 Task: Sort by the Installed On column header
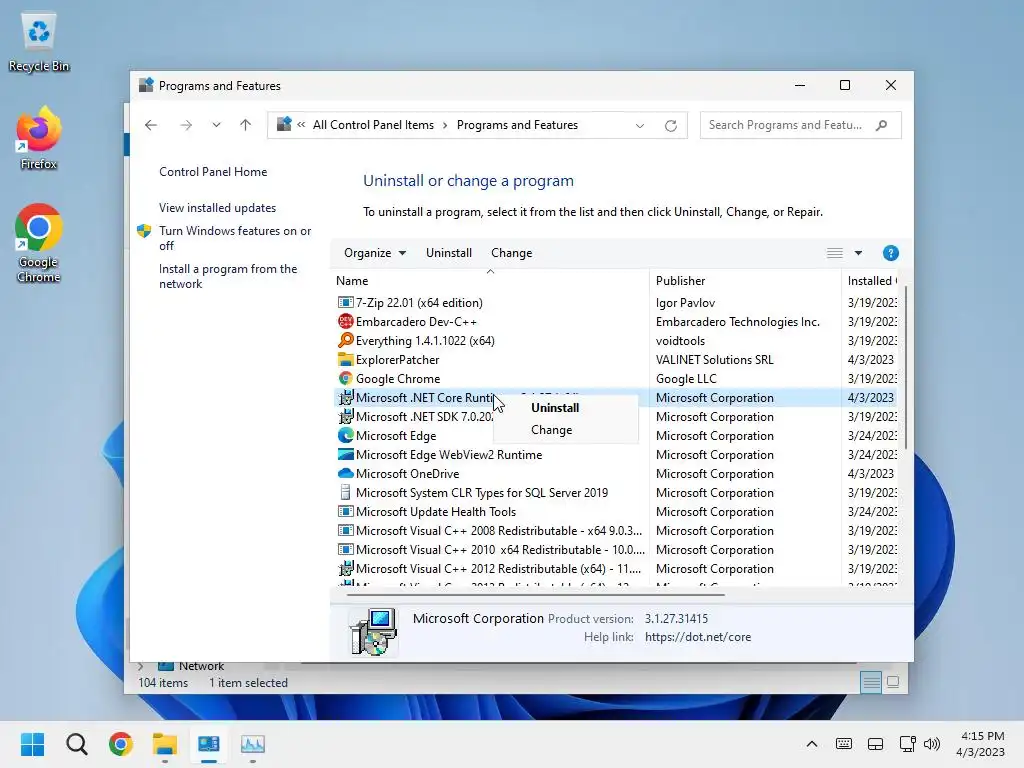[871, 281]
